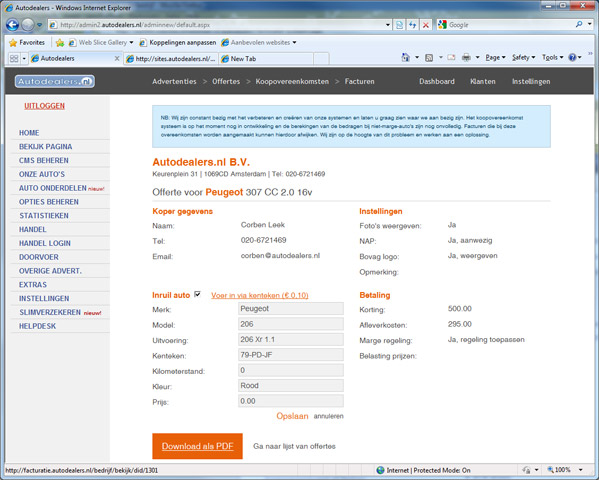The height and width of the screenshot is (480, 599).
Task: Open Instellingen in top navigation bar
Action: point(531,81)
